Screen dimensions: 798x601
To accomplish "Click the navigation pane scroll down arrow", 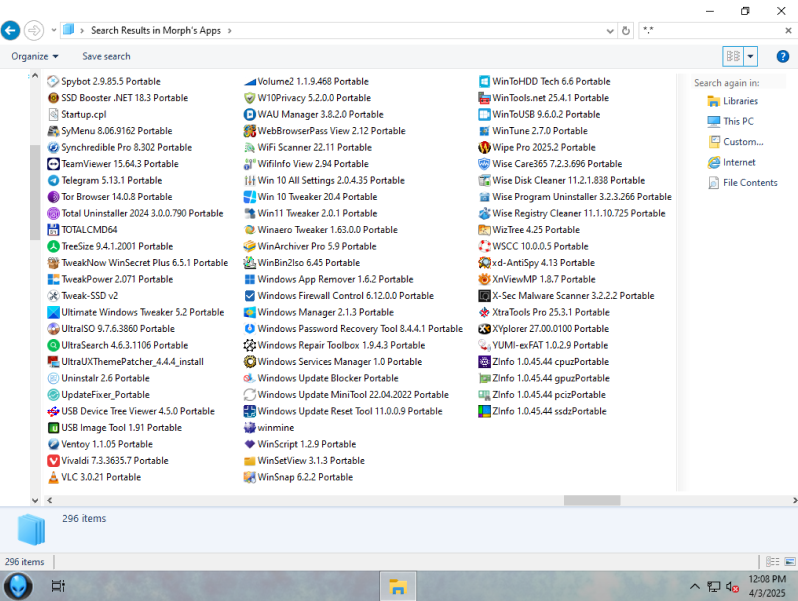I will [x=35, y=500].
